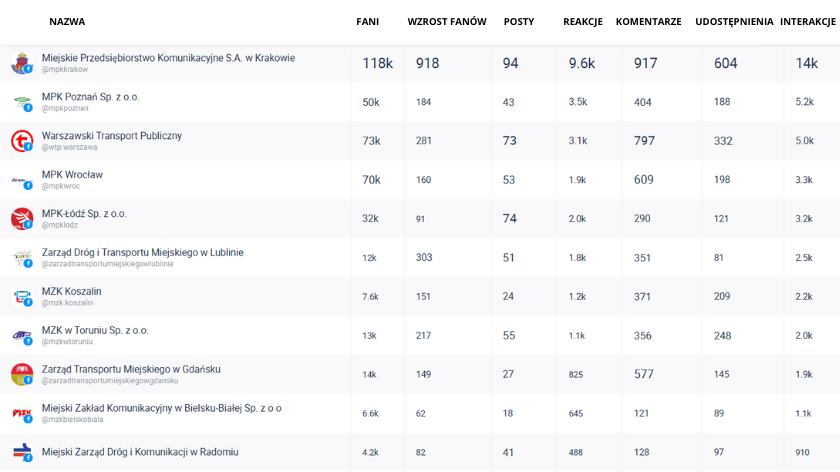This screenshot has height=472, width=840.
Task: Click the Lublin transport authority logo
Action: pos(21,258)
